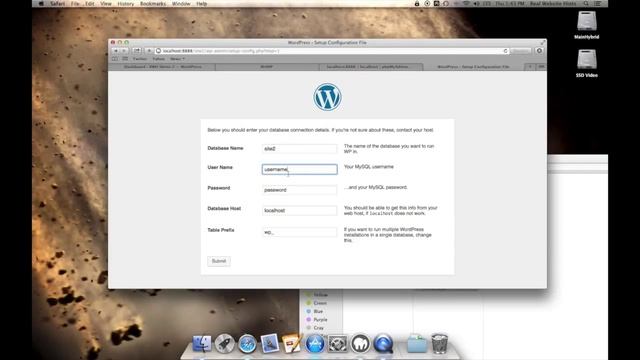Open Pages document app in dock
Screen dimensions: 640x360
(292, 343)
